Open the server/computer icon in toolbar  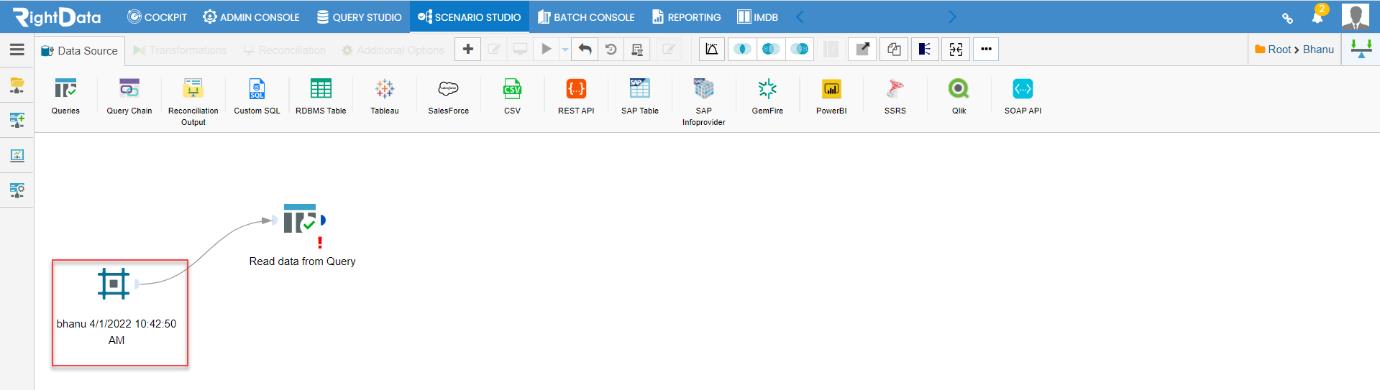(636, 49)
